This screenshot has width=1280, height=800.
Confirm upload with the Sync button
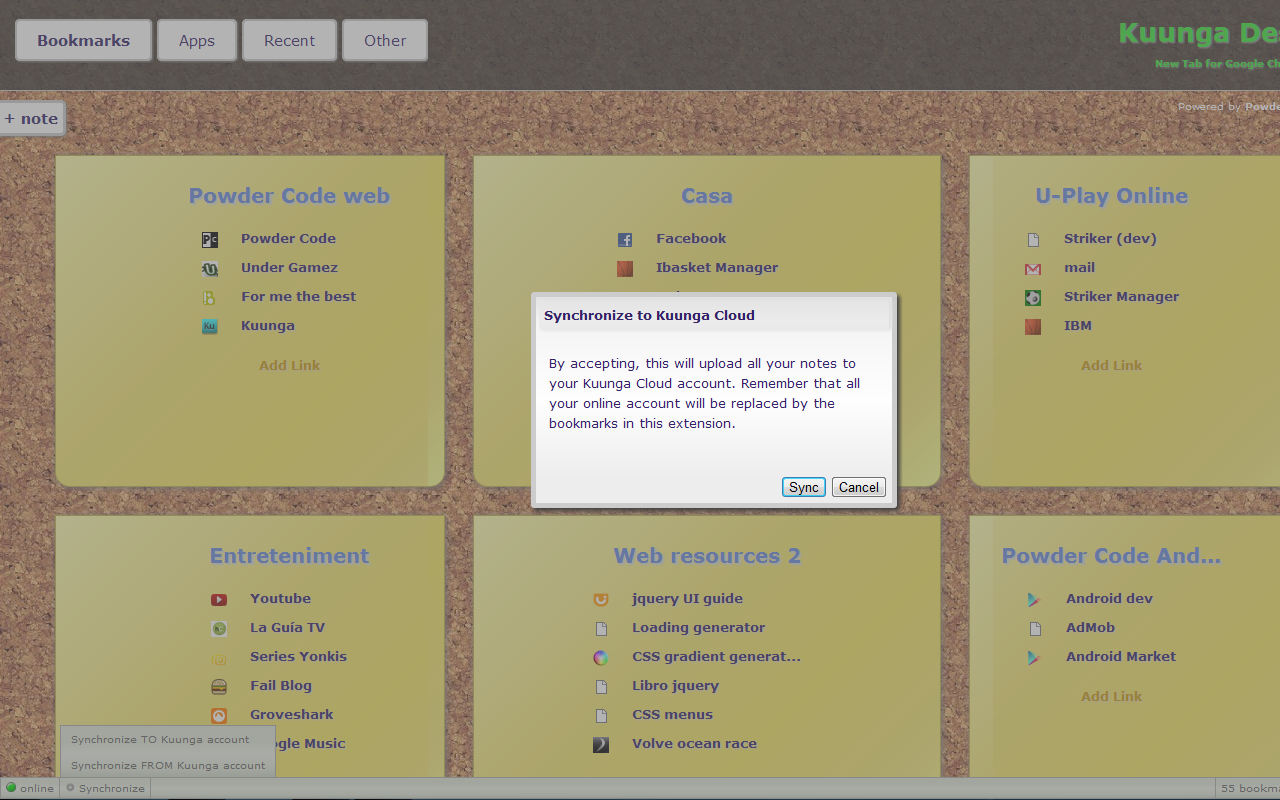click(804, 487)
